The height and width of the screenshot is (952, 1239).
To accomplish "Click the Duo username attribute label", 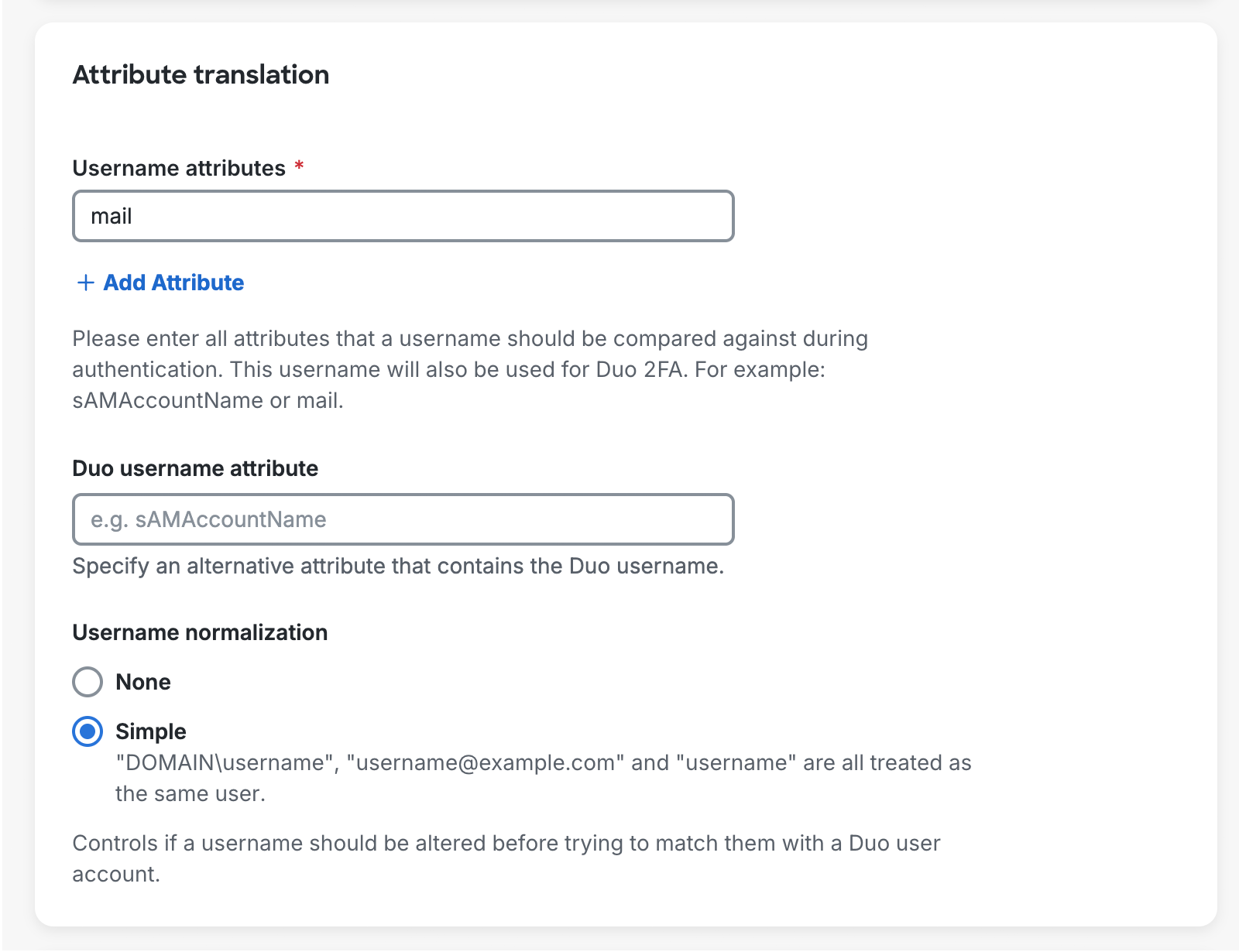I will (x=194, y=468).
